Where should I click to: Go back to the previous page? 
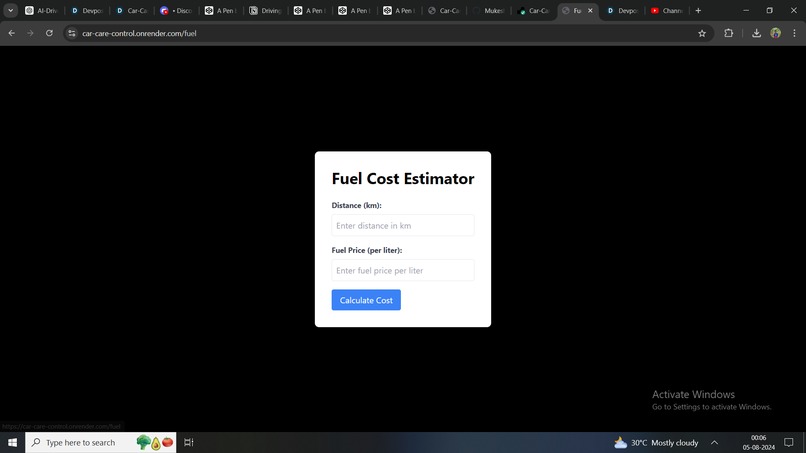click(11, 33)
